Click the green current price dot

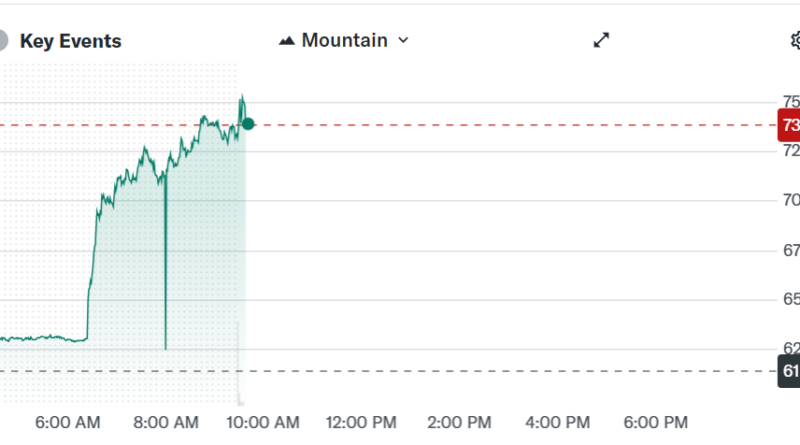248,124
